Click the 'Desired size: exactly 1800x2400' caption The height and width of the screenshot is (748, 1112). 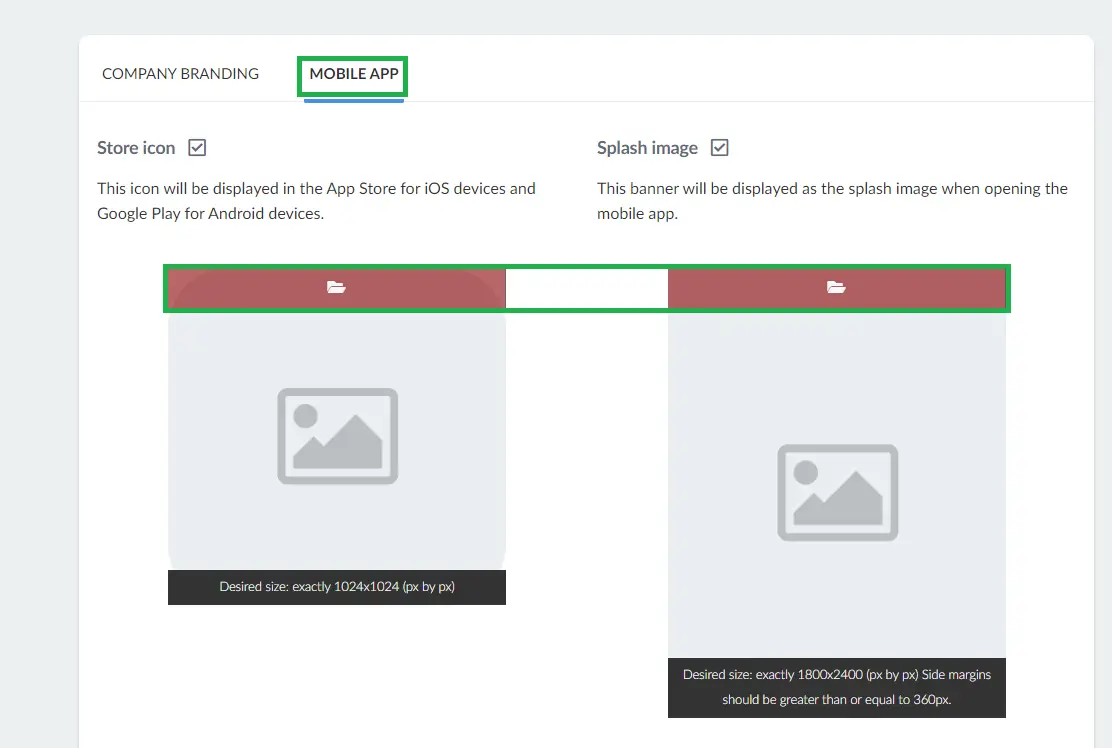[837, 687]
